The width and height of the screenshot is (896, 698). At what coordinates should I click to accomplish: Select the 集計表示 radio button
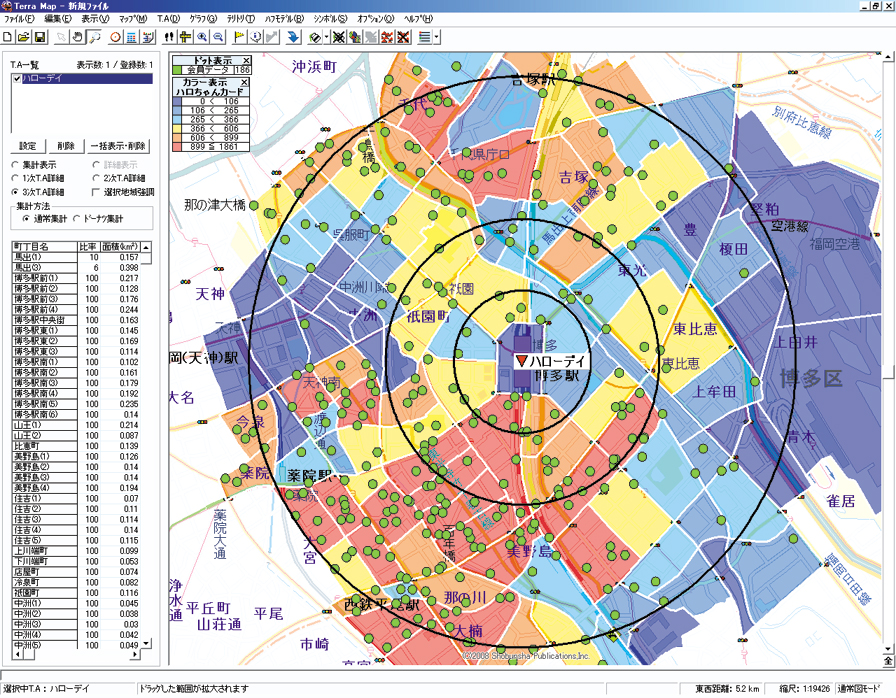15,165
